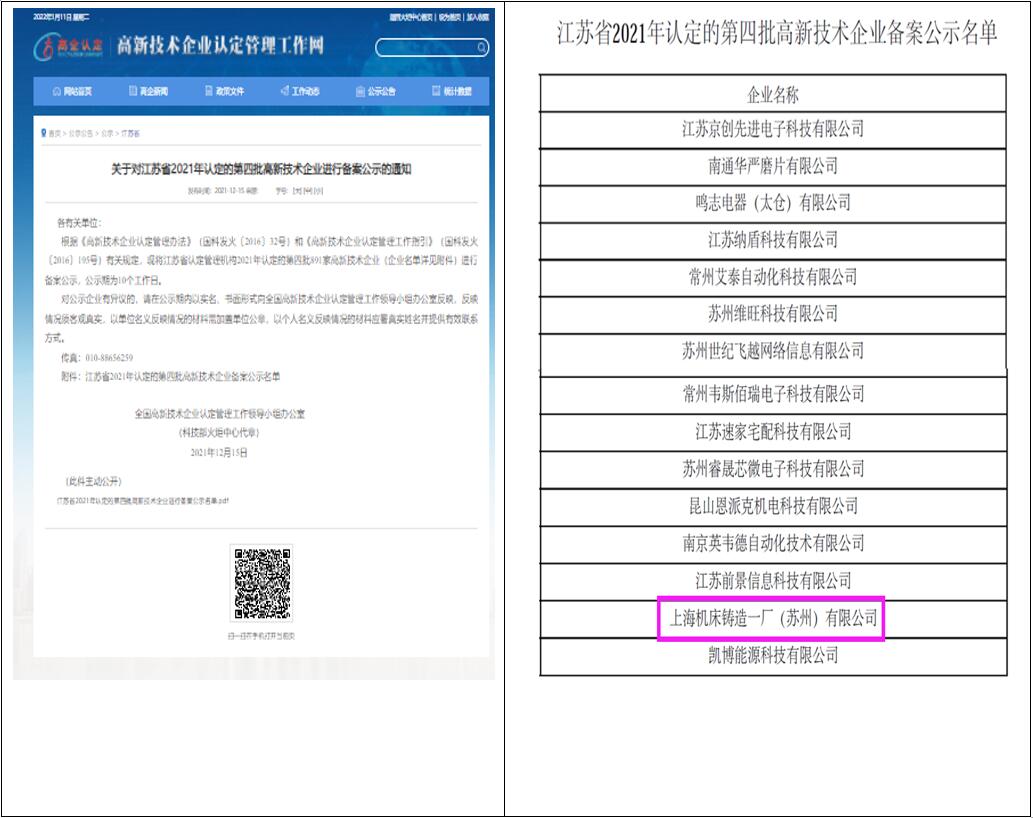Viewport: 1033px width, 818px height.
Task: Click the 江苏京创先进电子科技有限公司 table row
Action: [x=772, y=129]
